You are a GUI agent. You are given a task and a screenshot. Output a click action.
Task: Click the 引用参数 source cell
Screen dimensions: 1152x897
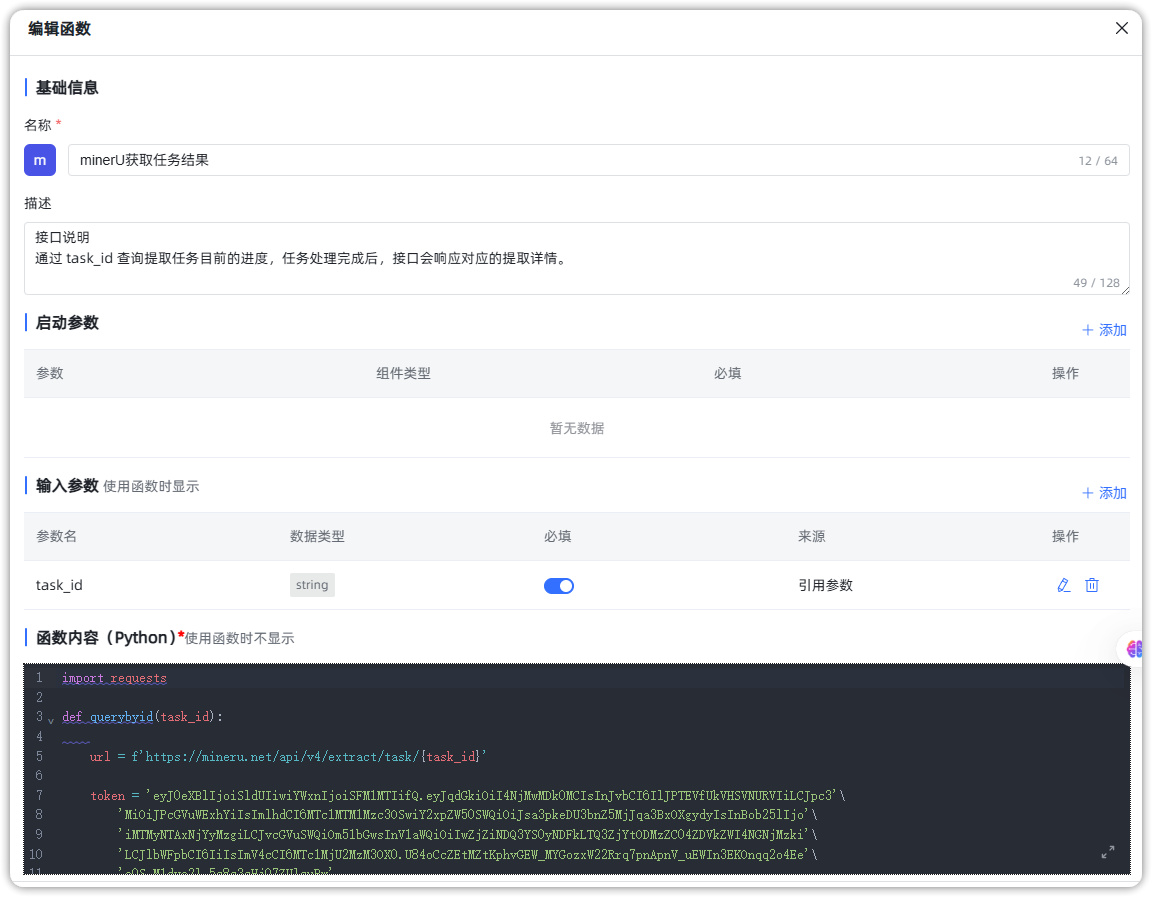[825, 586]
